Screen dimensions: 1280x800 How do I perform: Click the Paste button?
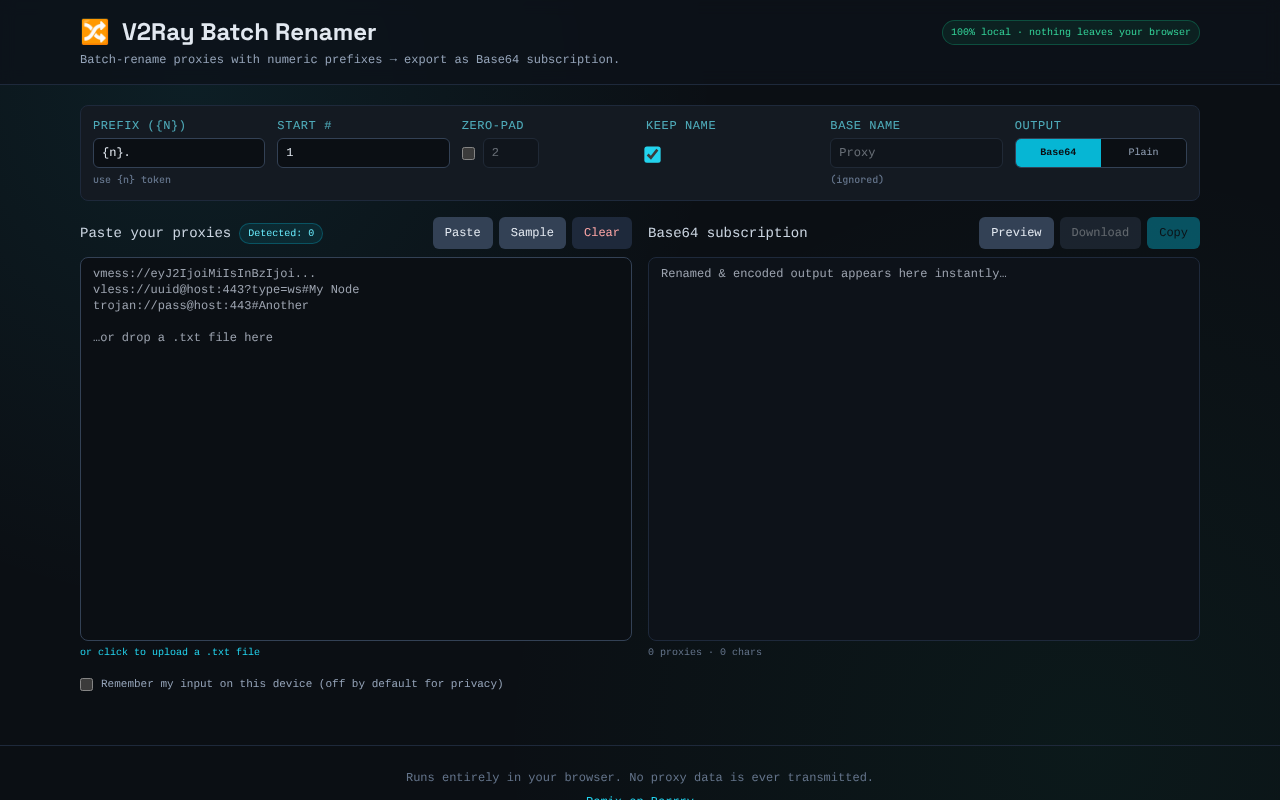point(463,233)
